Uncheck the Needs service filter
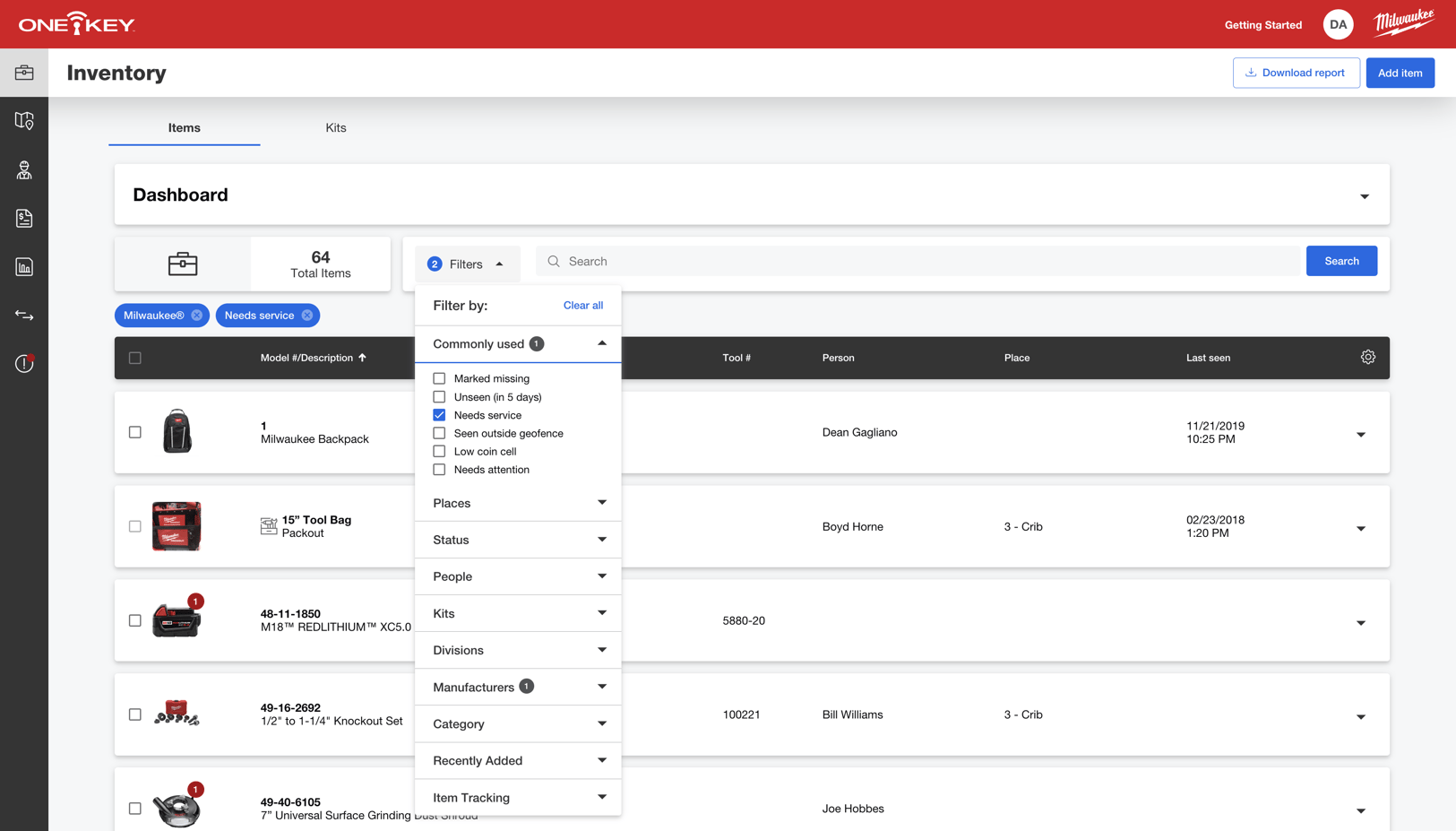Image resolution: width=1456 pixels, height=831 pixels. 439,415
